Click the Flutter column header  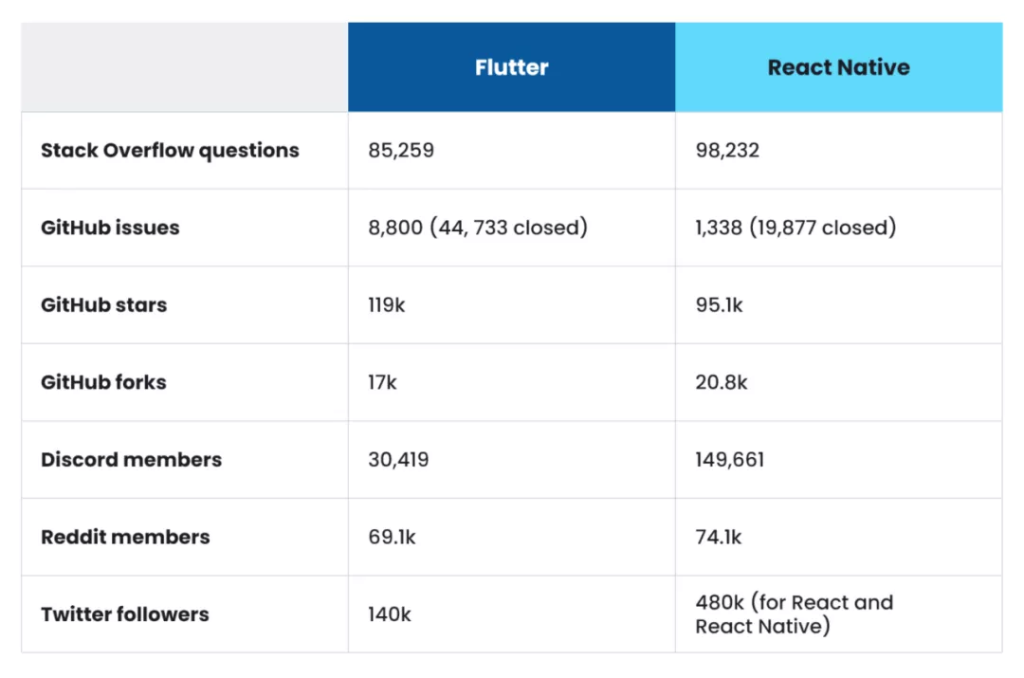[511, 67]
